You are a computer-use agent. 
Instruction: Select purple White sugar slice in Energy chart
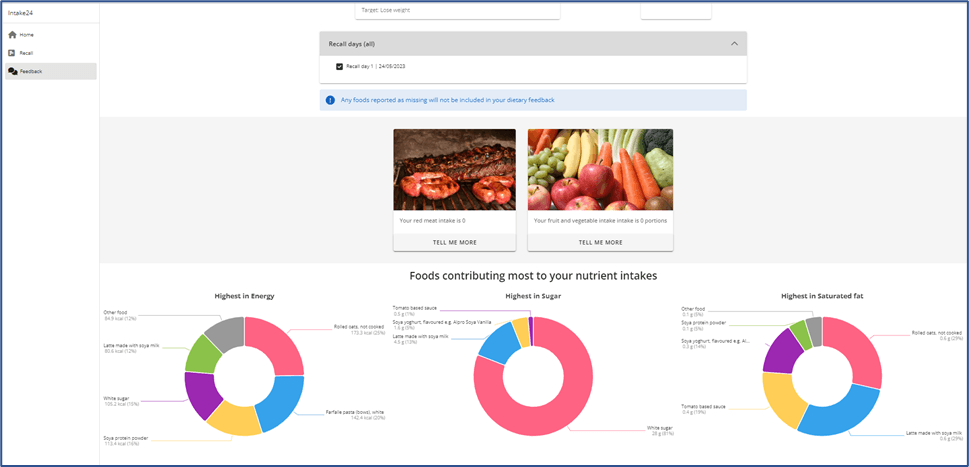coord(202,395)
